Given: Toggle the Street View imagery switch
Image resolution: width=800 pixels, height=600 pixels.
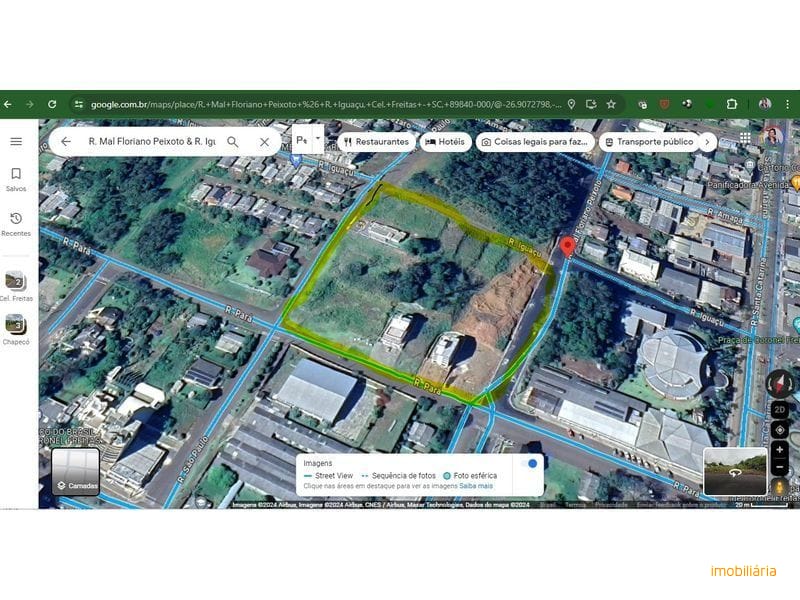Looking at the screenshot, I should click(x=529, y=464).
